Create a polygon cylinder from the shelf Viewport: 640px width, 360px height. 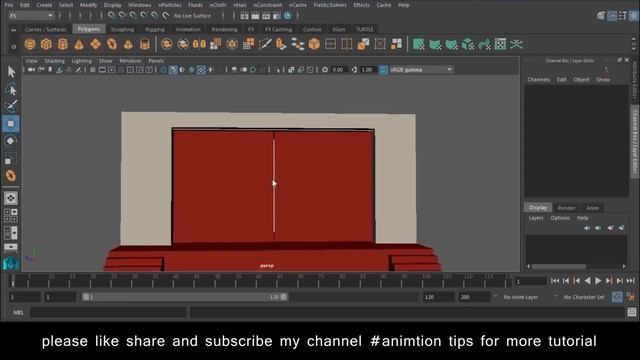[x=62, y=44]
